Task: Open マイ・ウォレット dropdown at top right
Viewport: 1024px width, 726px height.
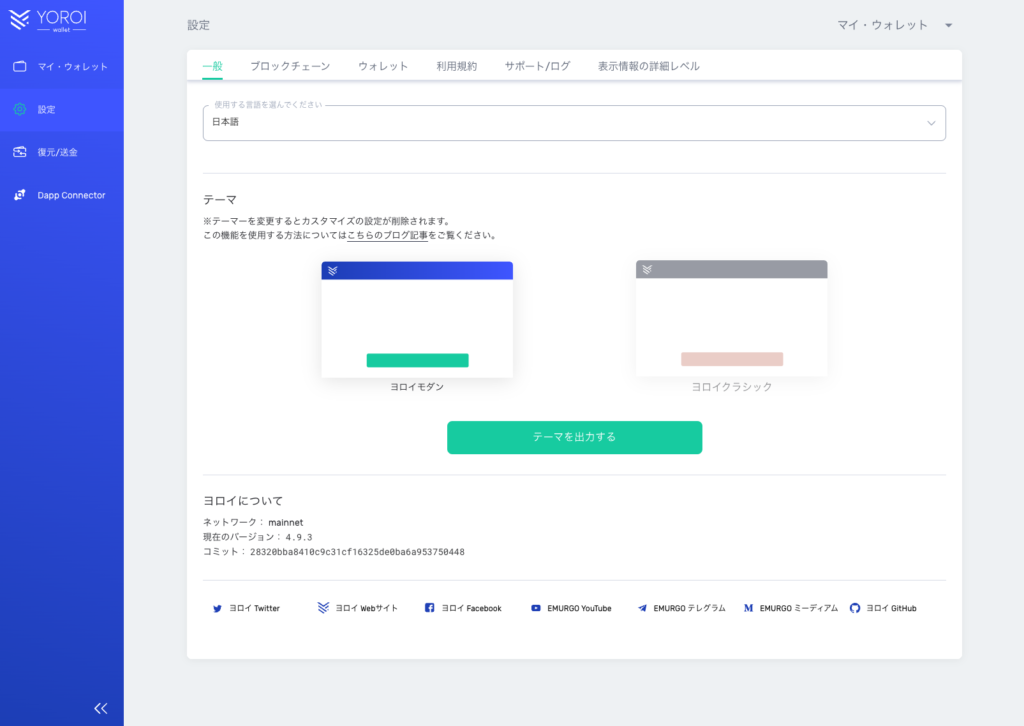Action: coord(893,25)
